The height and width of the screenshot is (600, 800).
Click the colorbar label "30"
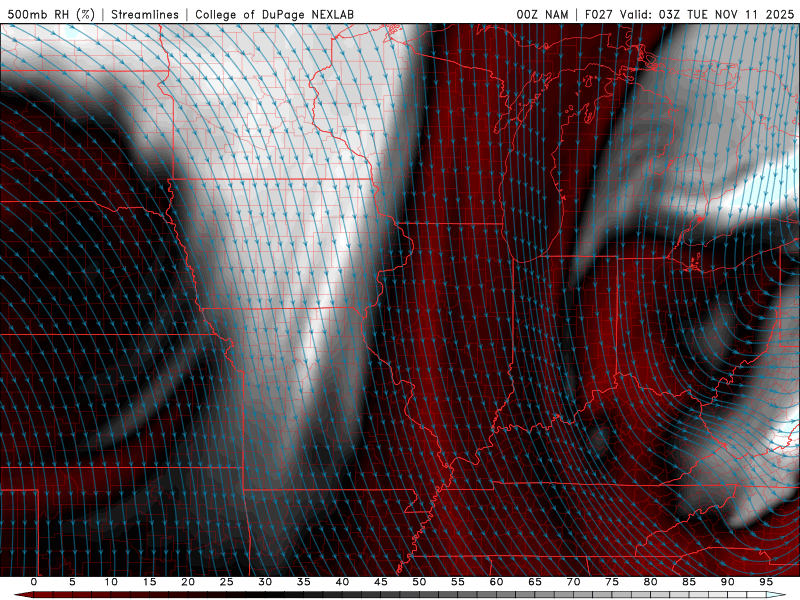265,582
